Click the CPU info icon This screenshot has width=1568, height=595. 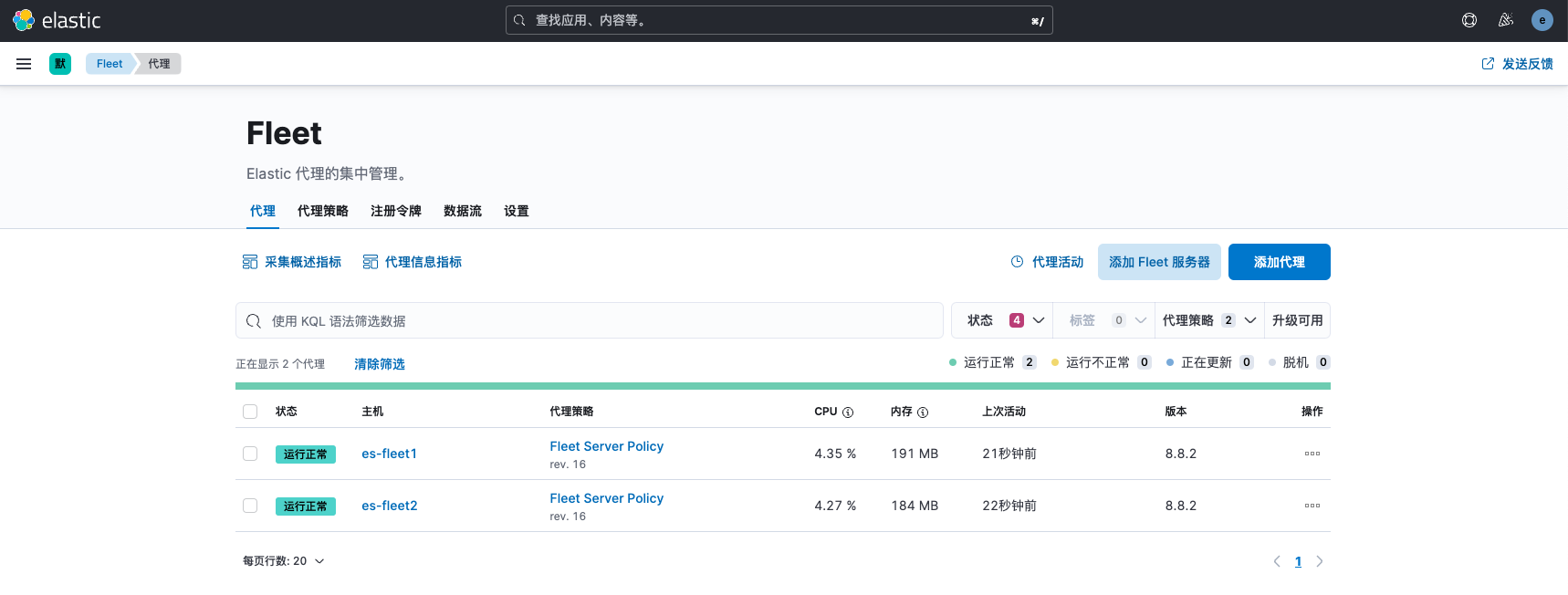[848, 412]
